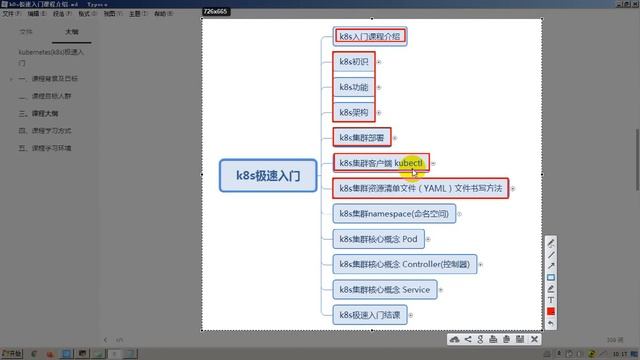Jump to 四、课程学习方式 outline item
The height and width of the screenshot is (360, 640).
(45, 131)
